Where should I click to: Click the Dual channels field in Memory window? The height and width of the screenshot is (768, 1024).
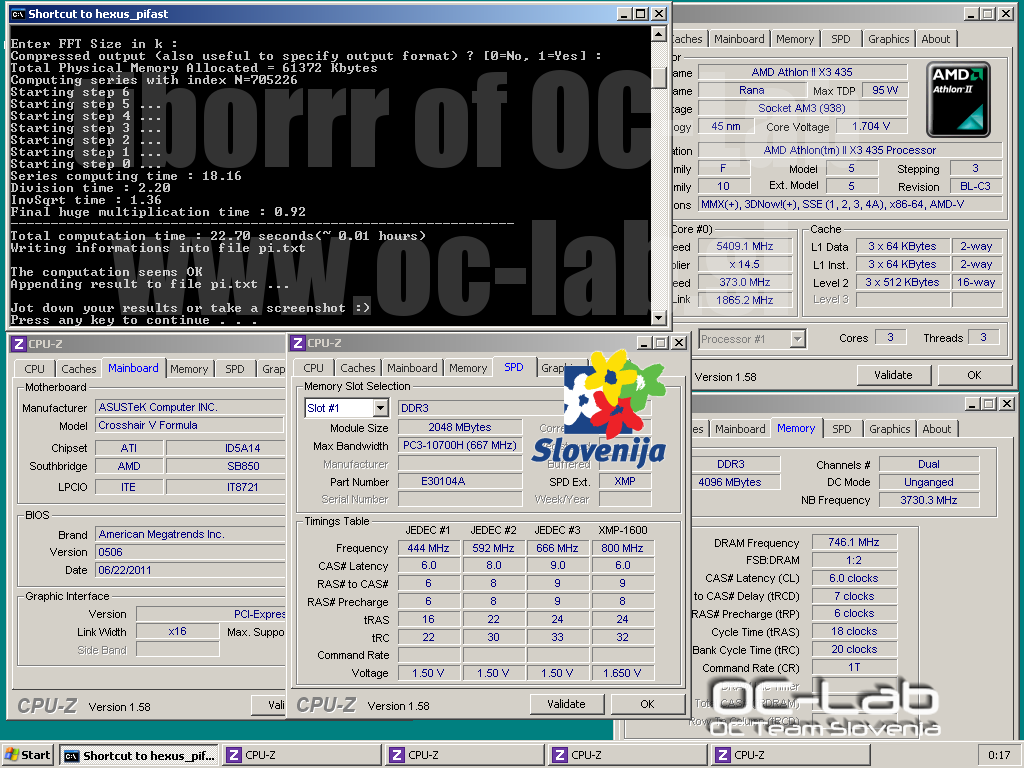[x=929, y=464]
